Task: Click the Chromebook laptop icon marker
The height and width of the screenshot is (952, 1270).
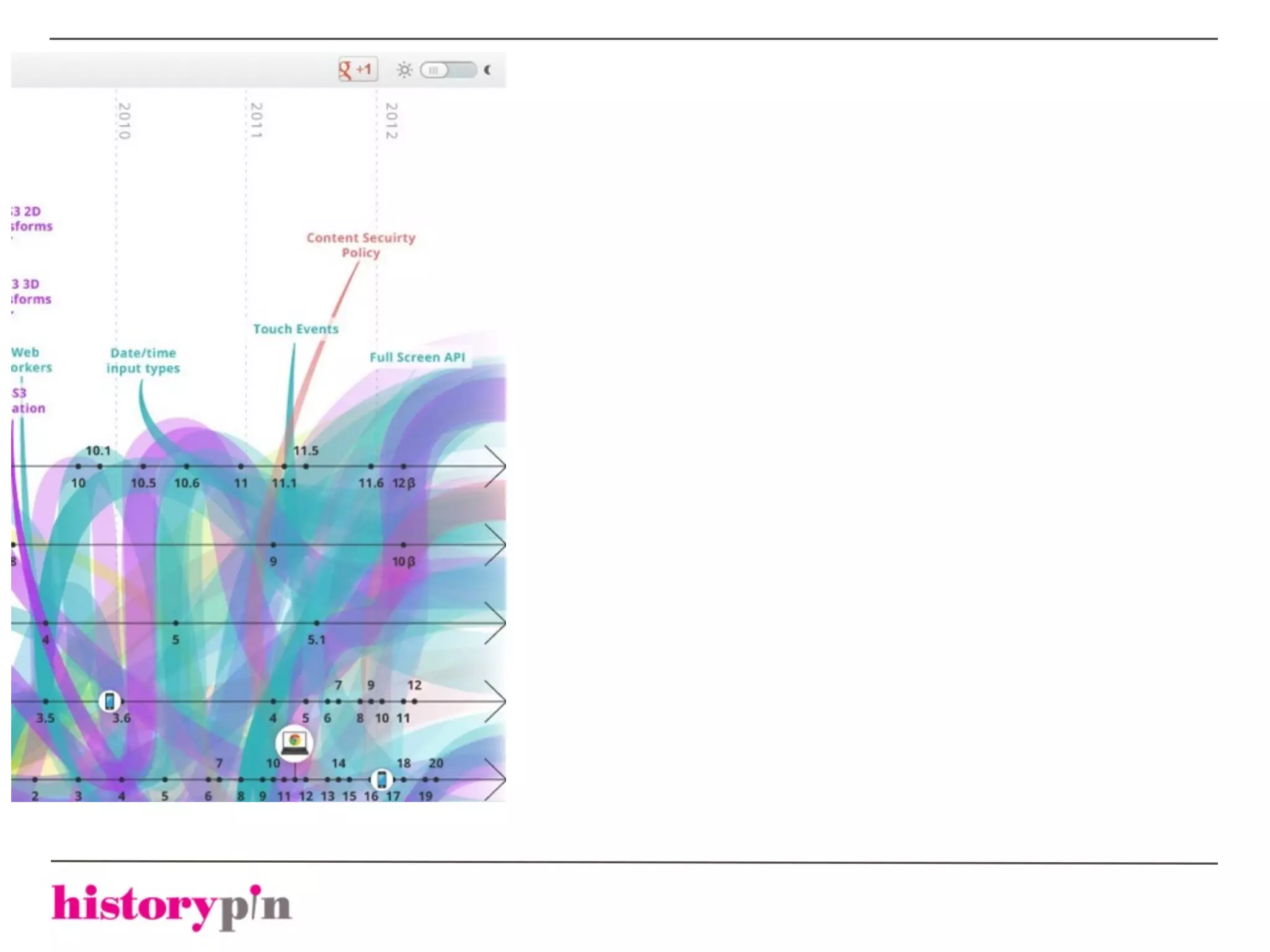Action: click(x=295, y=742)
